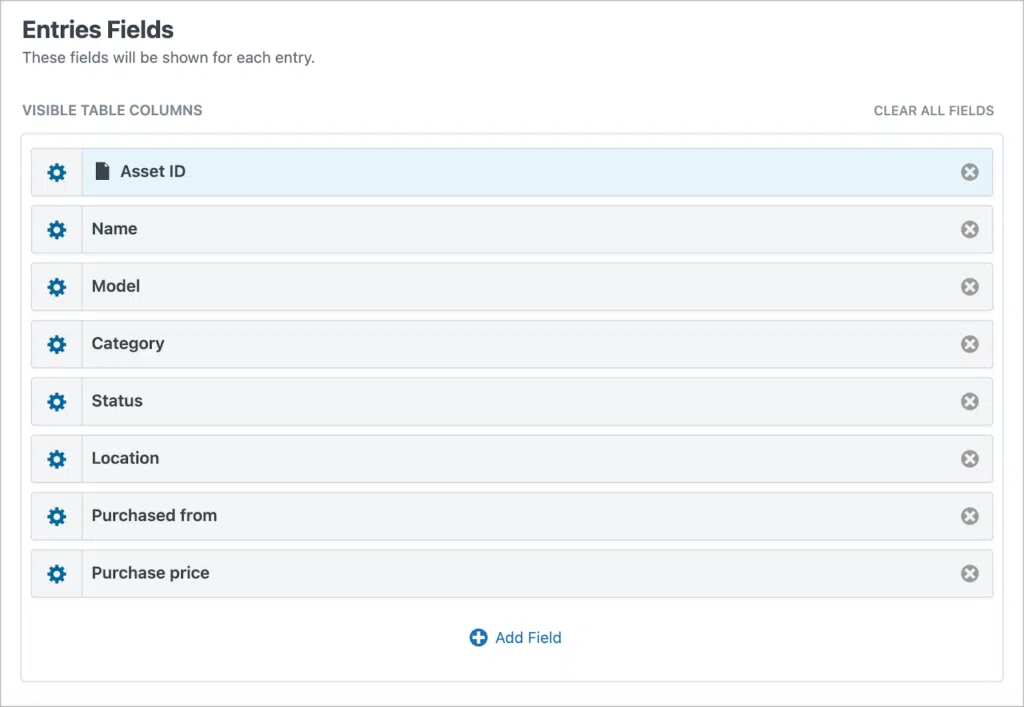The image size is (1024, 707).
Task: Open settings gear for Asset ID field
Action: point(57,172)
